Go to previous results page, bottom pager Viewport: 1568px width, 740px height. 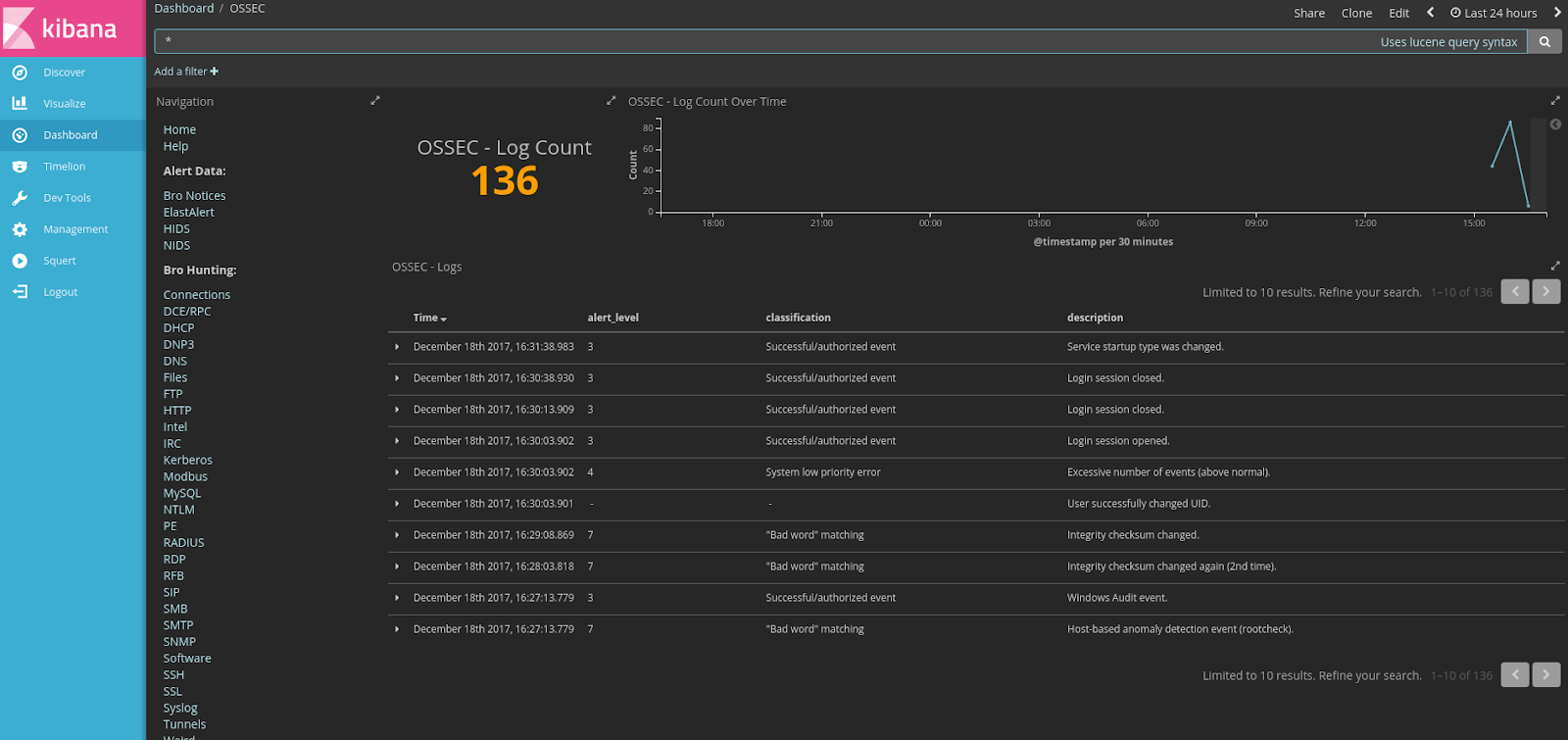pyautogui.click(x=1515, y=674)
